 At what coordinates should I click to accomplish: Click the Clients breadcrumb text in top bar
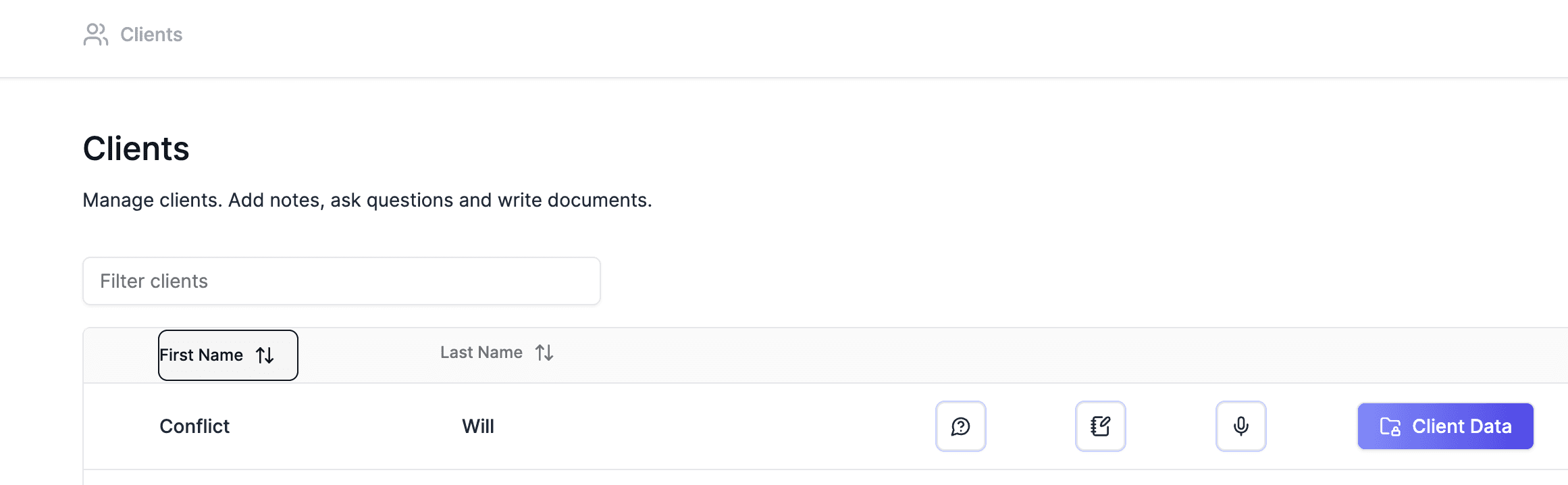(x=151, y=34)
